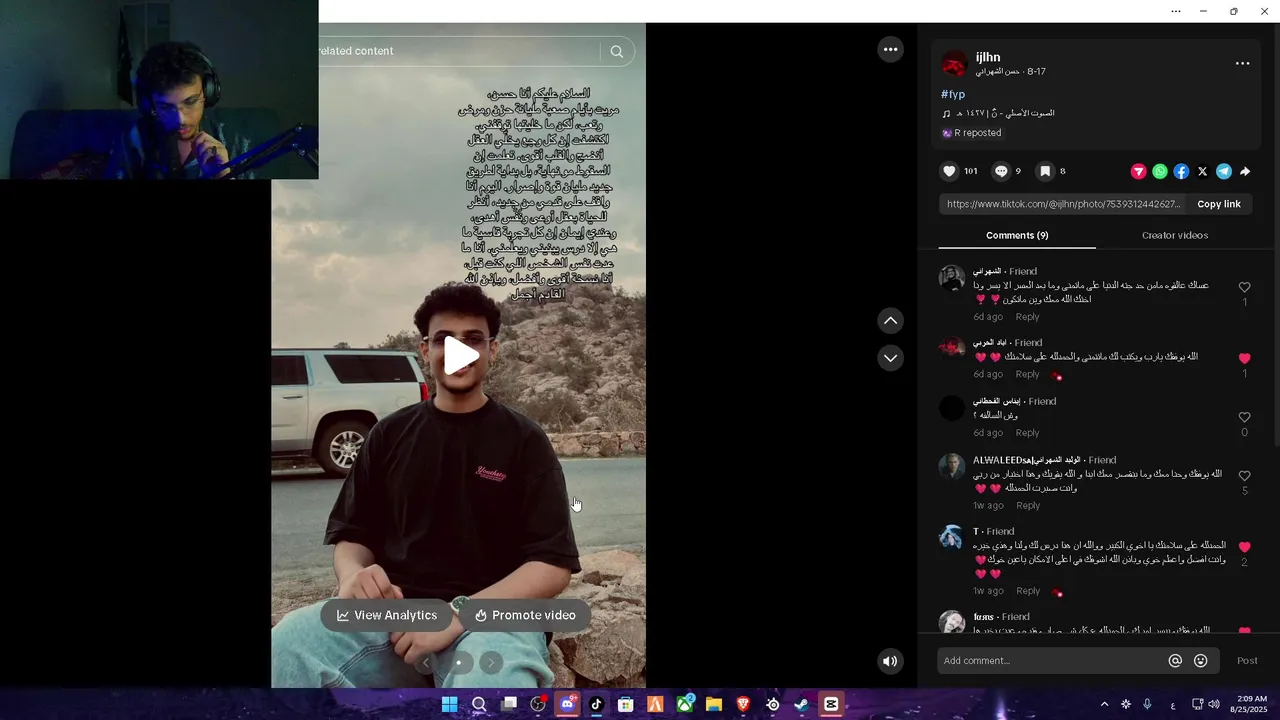Click the Copy link button
Viewport: 1280px width, 720px height.
(x=1219, y=204)
